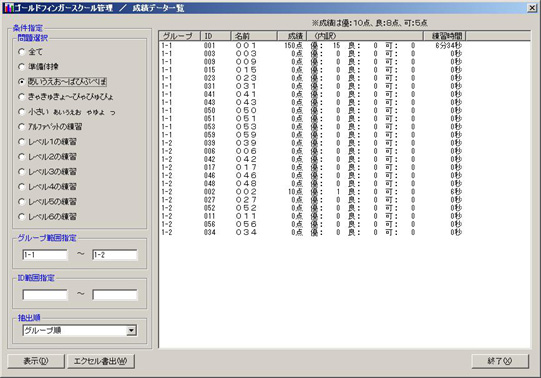
Task: Click the ID range start field
Action: click(45, 295)
